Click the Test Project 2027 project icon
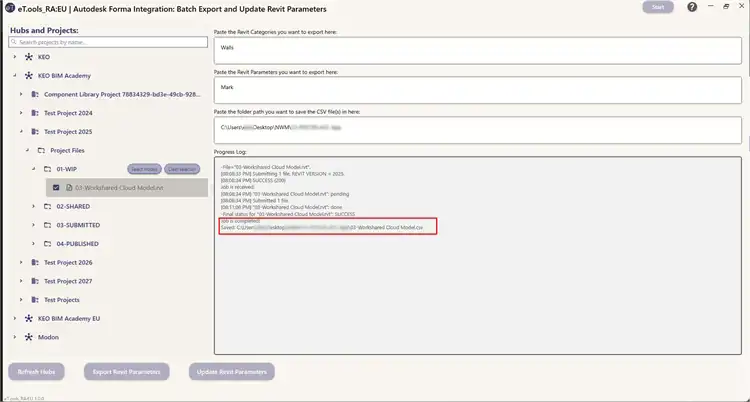 click(34, 281)
